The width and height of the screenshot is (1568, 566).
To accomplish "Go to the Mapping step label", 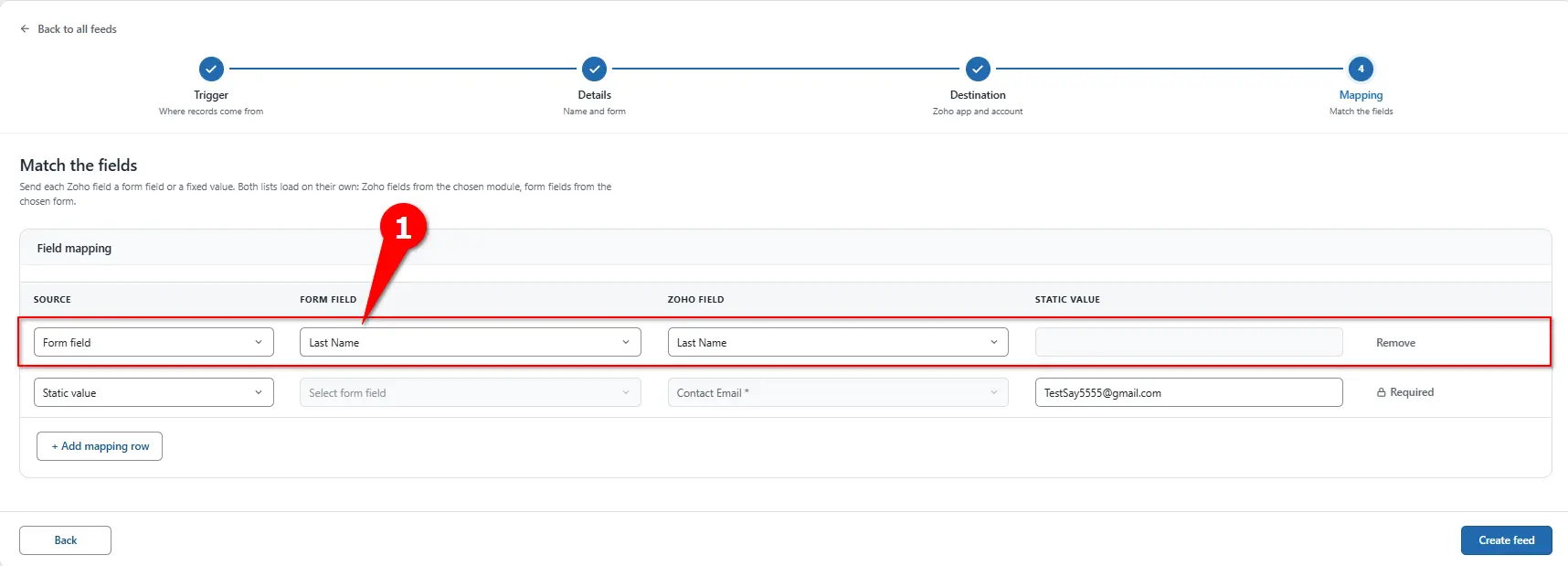I will (1361, 95).
